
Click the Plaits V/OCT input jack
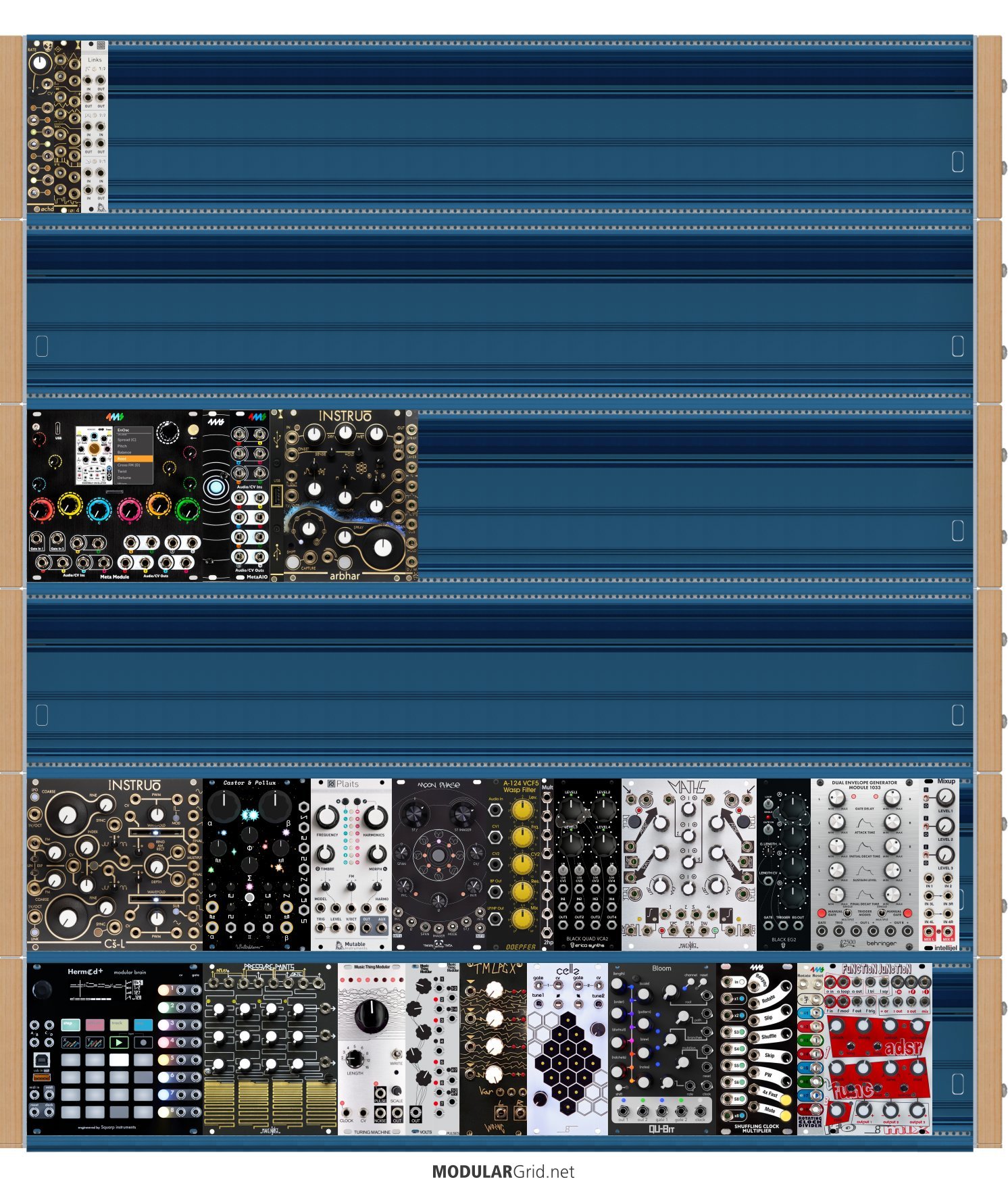[x=351, y=928]
